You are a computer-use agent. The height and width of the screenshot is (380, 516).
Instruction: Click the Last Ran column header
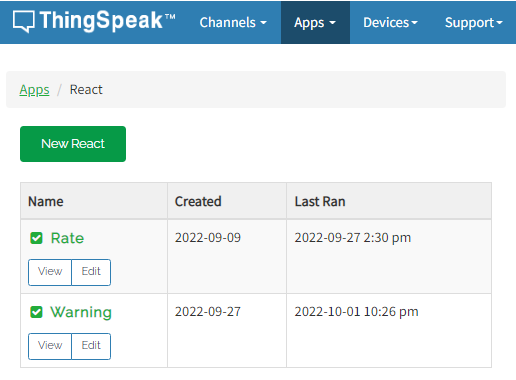coord(320,201)
